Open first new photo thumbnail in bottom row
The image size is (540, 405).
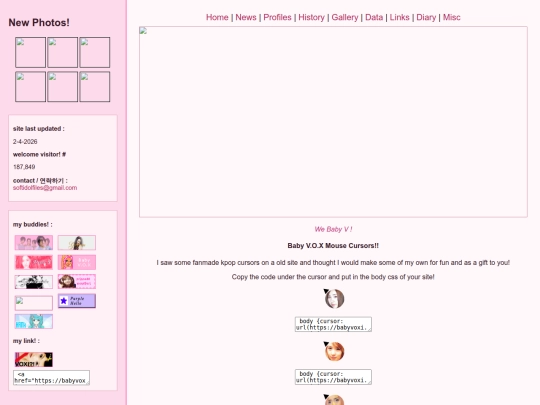click(30, 87)
